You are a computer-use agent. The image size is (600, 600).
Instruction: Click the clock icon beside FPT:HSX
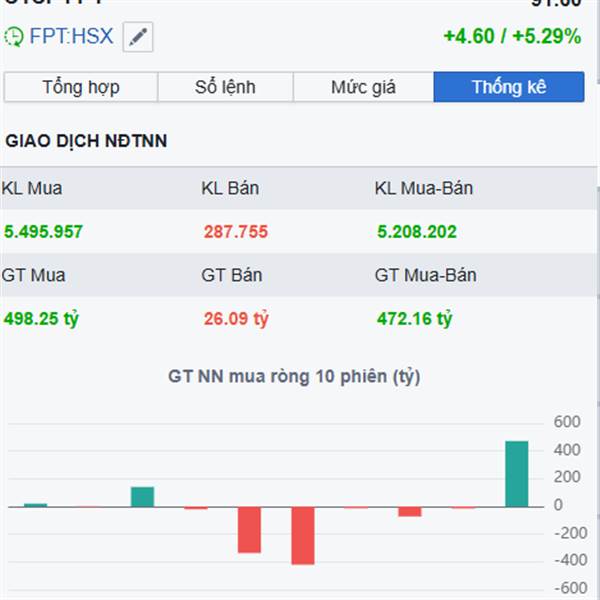click(14, 38)
